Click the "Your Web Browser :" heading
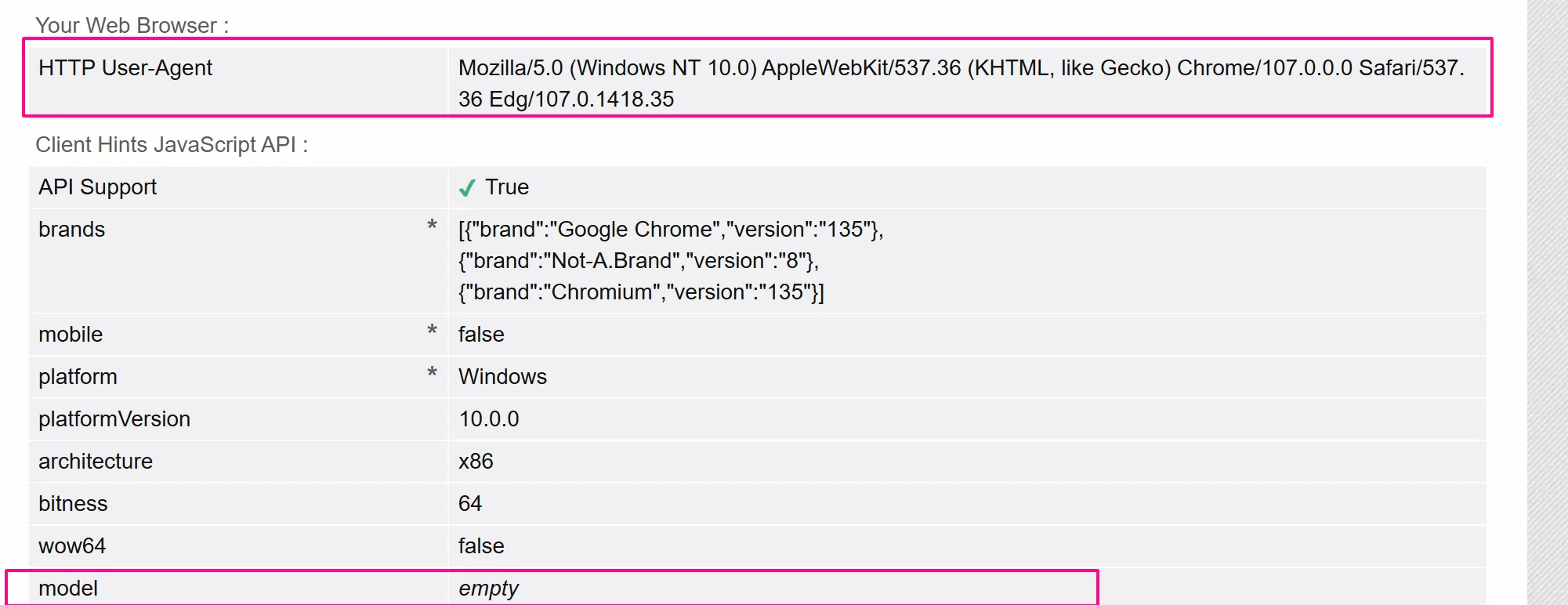 click(132, 26)
